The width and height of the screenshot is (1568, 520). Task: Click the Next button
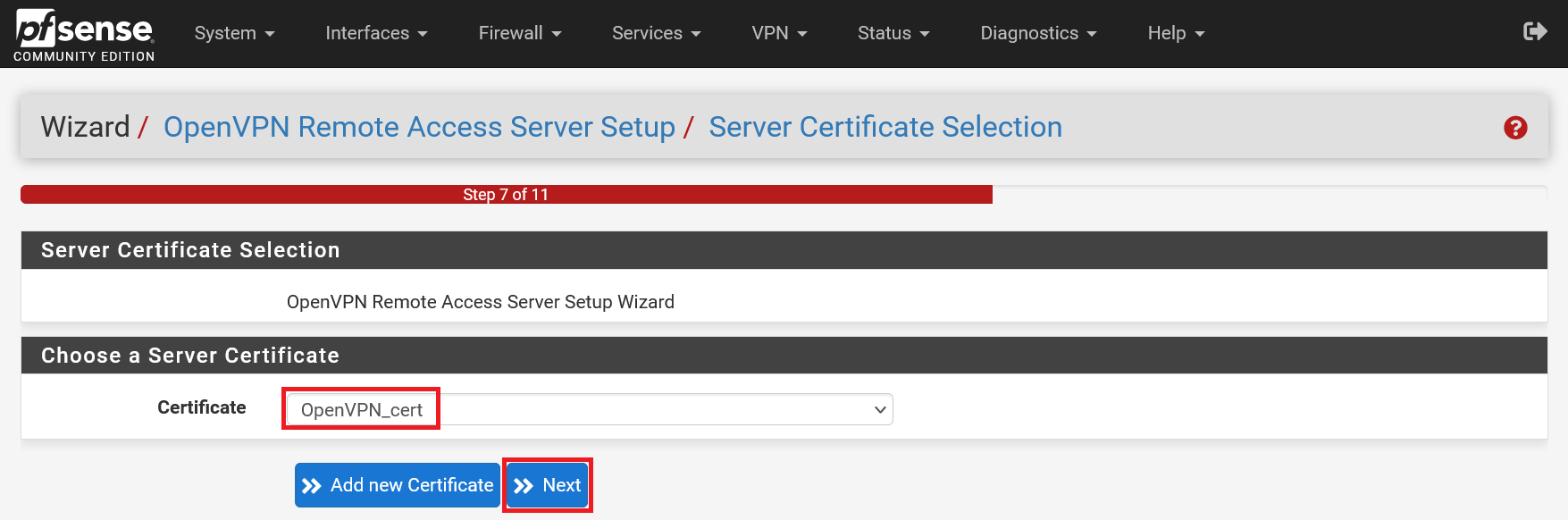tap(548, 485)
